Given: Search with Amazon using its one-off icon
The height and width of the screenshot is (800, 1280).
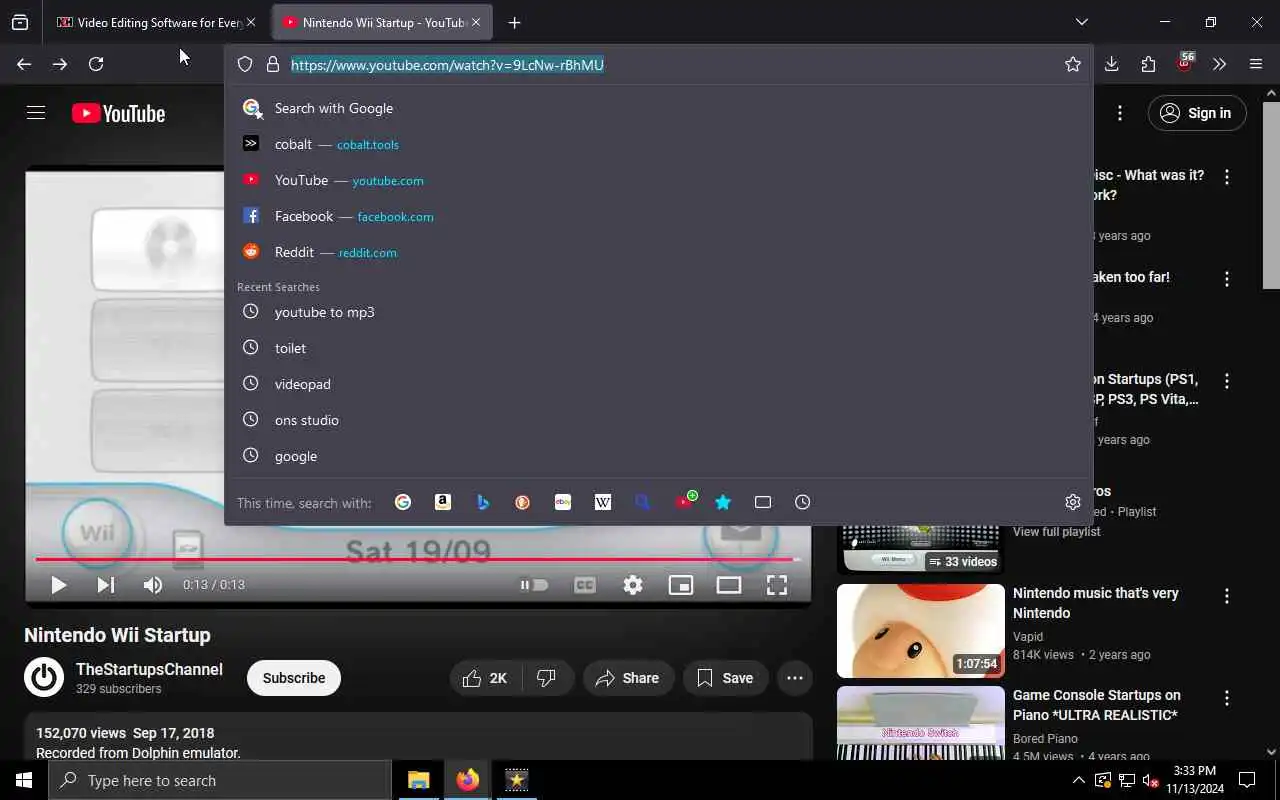Looking at the screenshot, I should 443,502.
